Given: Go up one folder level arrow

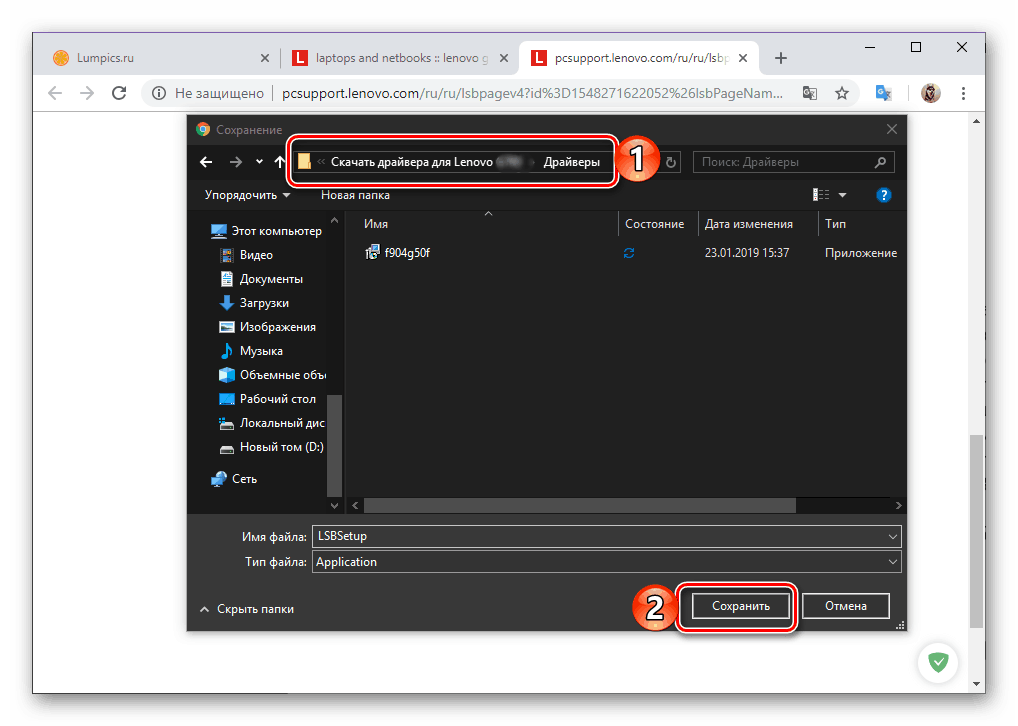Looking at the screenshot, I should click(279, 162).
